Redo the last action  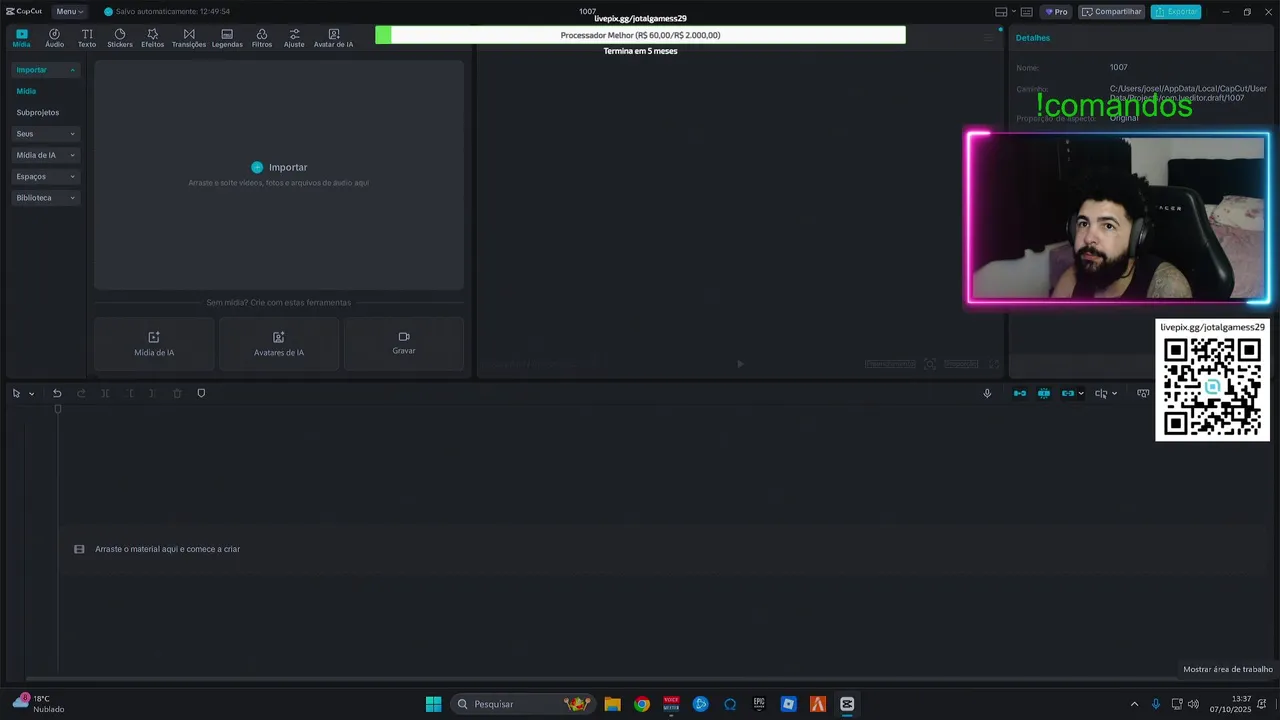point(81,393)
